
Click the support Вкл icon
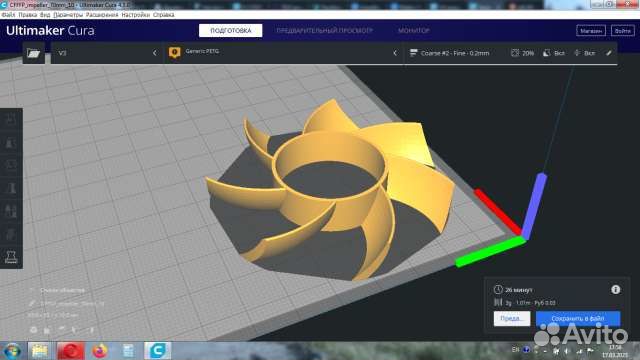[x=547, y=53]
